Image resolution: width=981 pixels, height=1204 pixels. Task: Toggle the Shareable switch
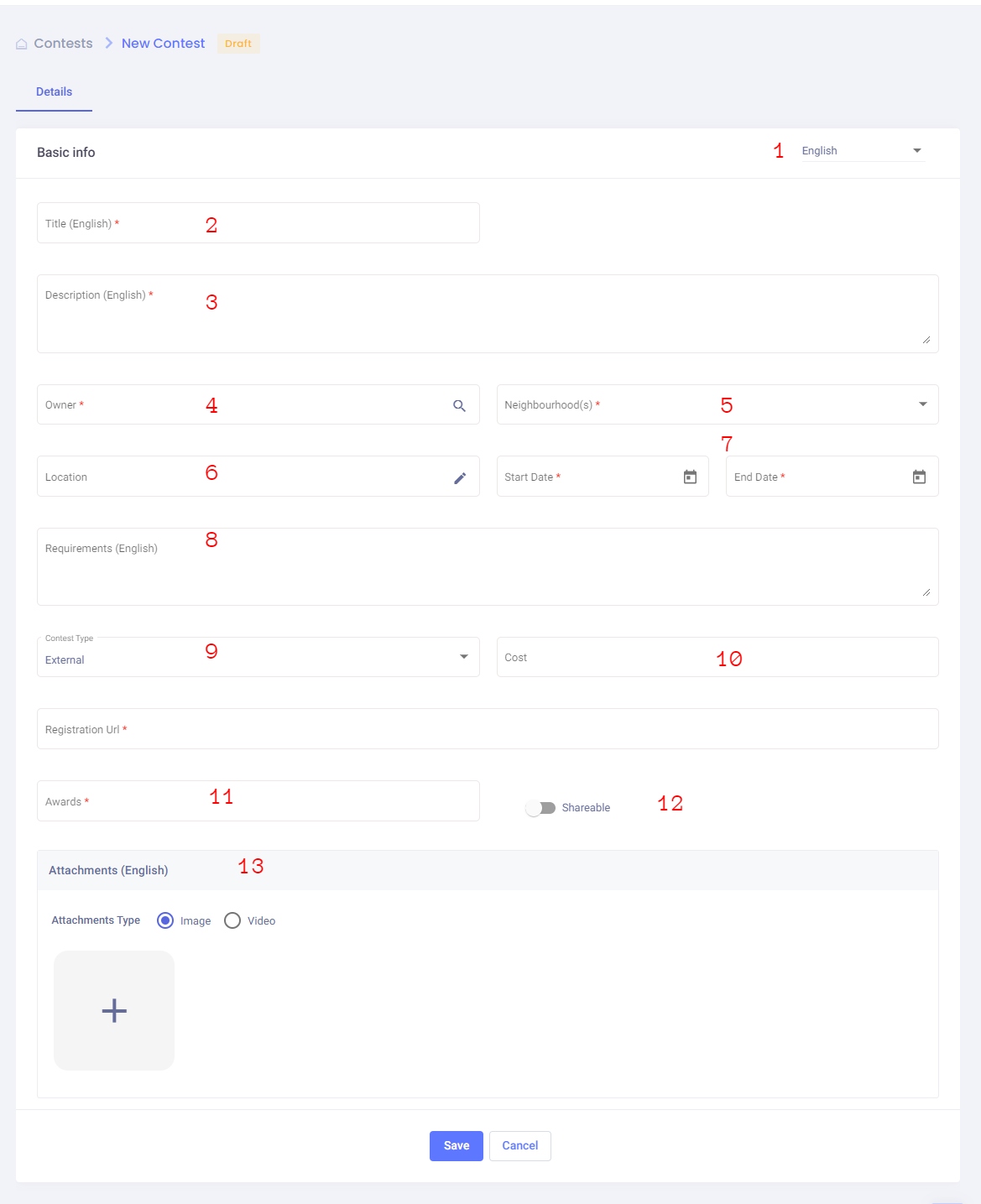(540, 808)
